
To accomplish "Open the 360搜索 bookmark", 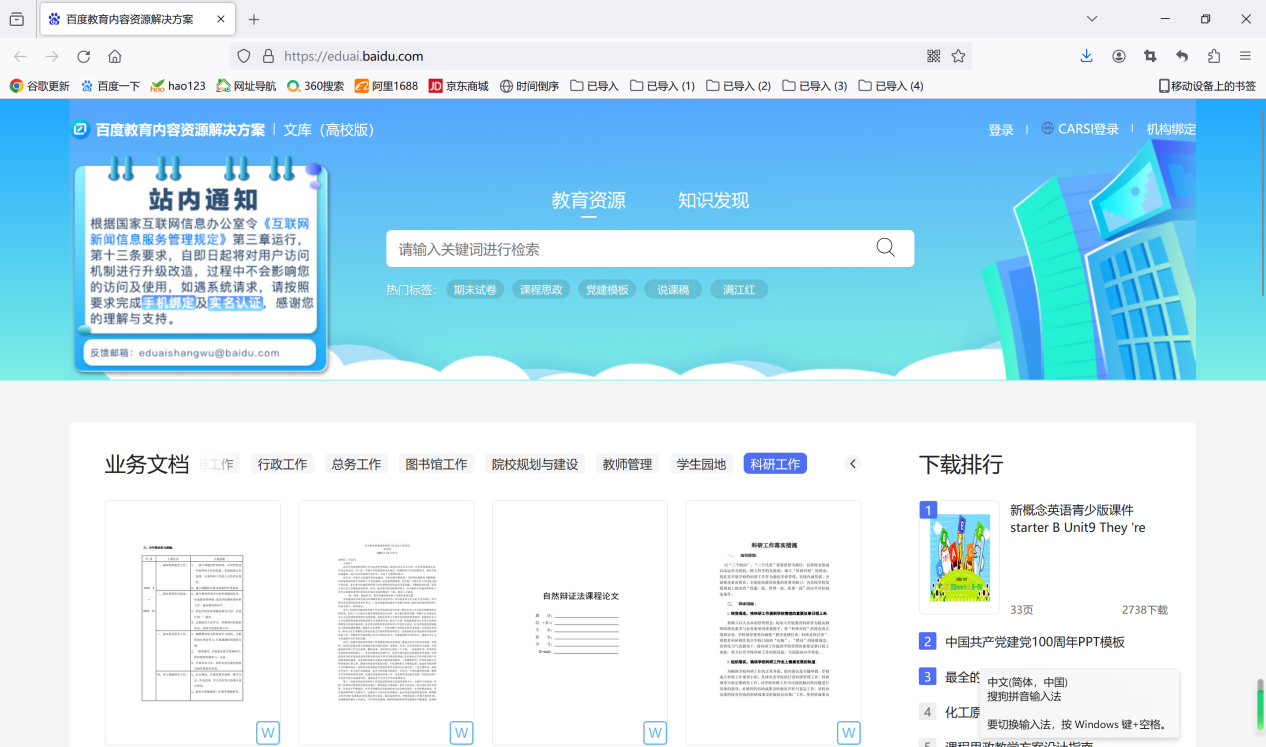I will 315,86.
